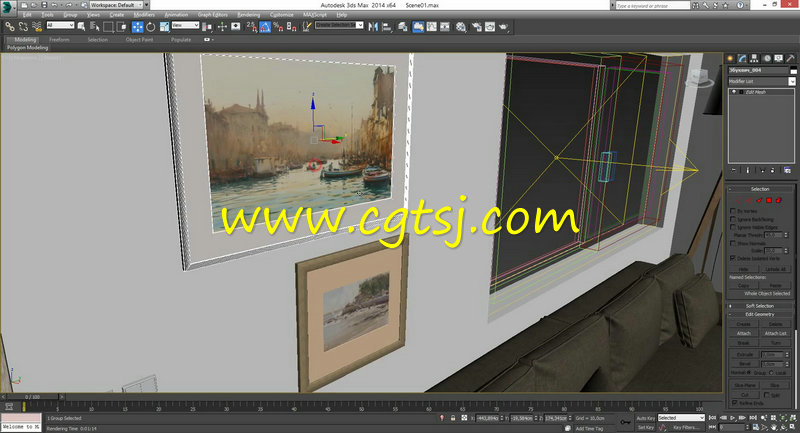Click the Attach button in Edit Geometry

(x=743, y=333)
